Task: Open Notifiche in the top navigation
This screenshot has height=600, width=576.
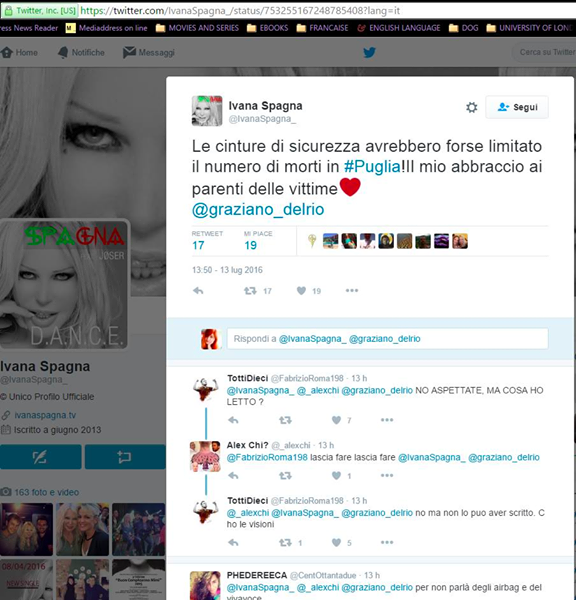Action: tap(81, 52)
